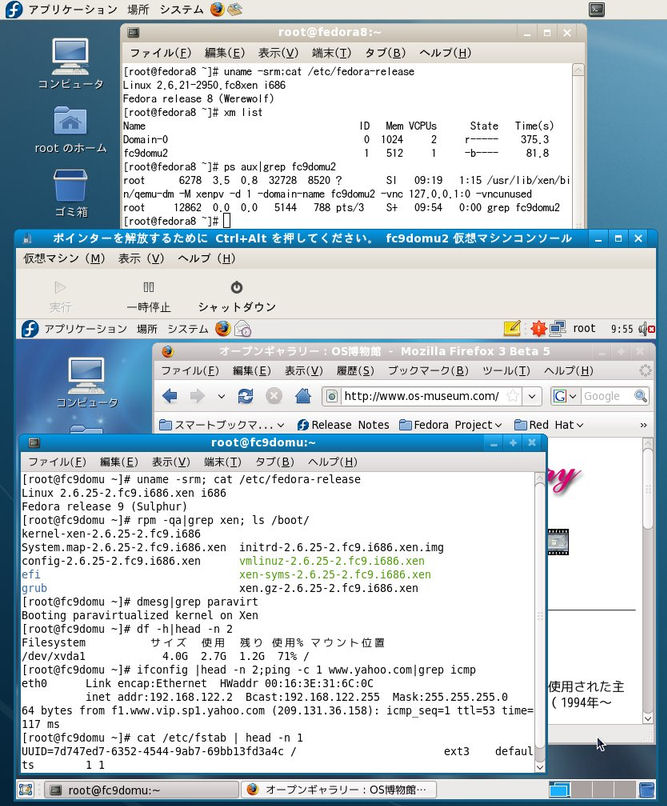This screenshot has height=806, width=667.
Task: Click the muted volume icon in guest panel
Action: click(646, 328)
